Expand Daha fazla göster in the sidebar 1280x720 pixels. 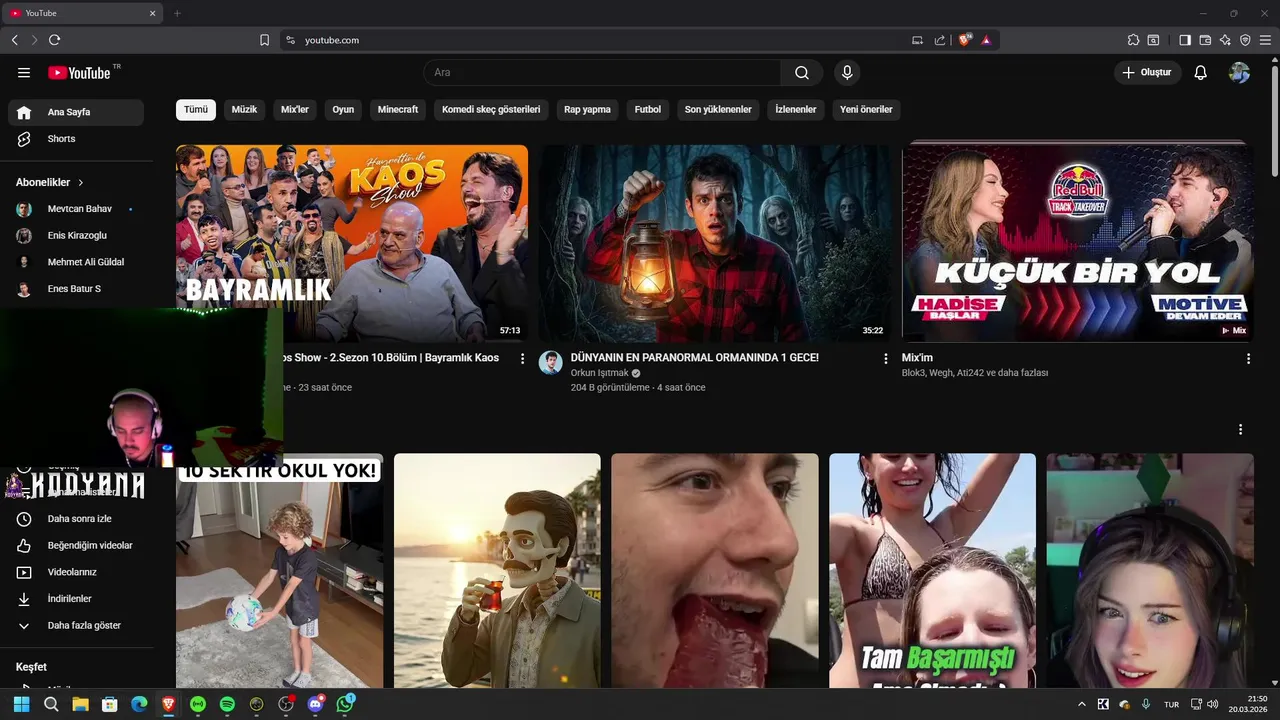[76, 625]
